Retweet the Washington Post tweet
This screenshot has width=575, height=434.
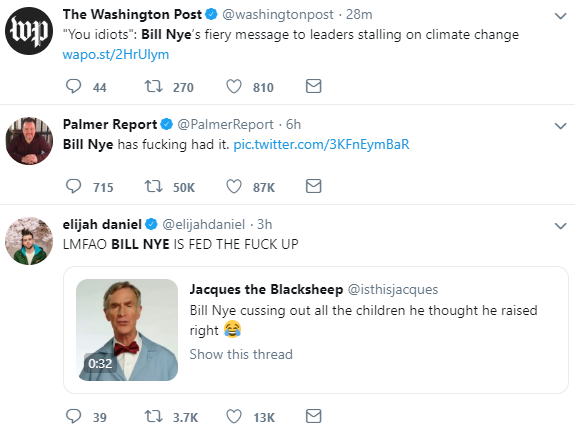153,87
